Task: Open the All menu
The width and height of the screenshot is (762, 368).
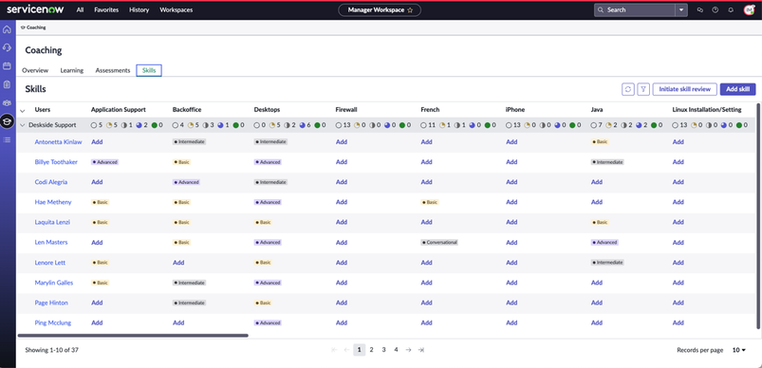Action: (80, 10)
